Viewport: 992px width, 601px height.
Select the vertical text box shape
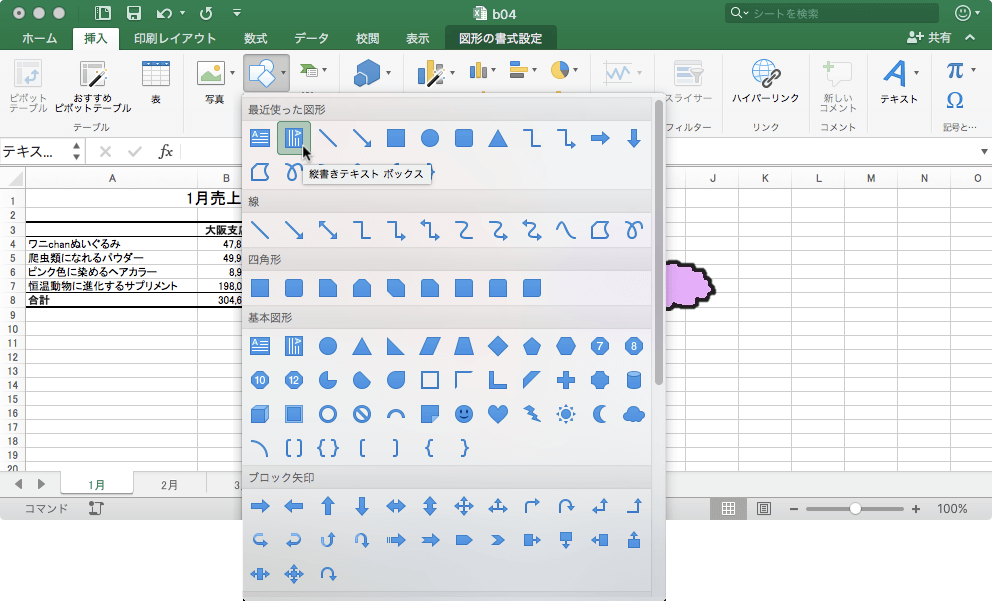(294, 138)
